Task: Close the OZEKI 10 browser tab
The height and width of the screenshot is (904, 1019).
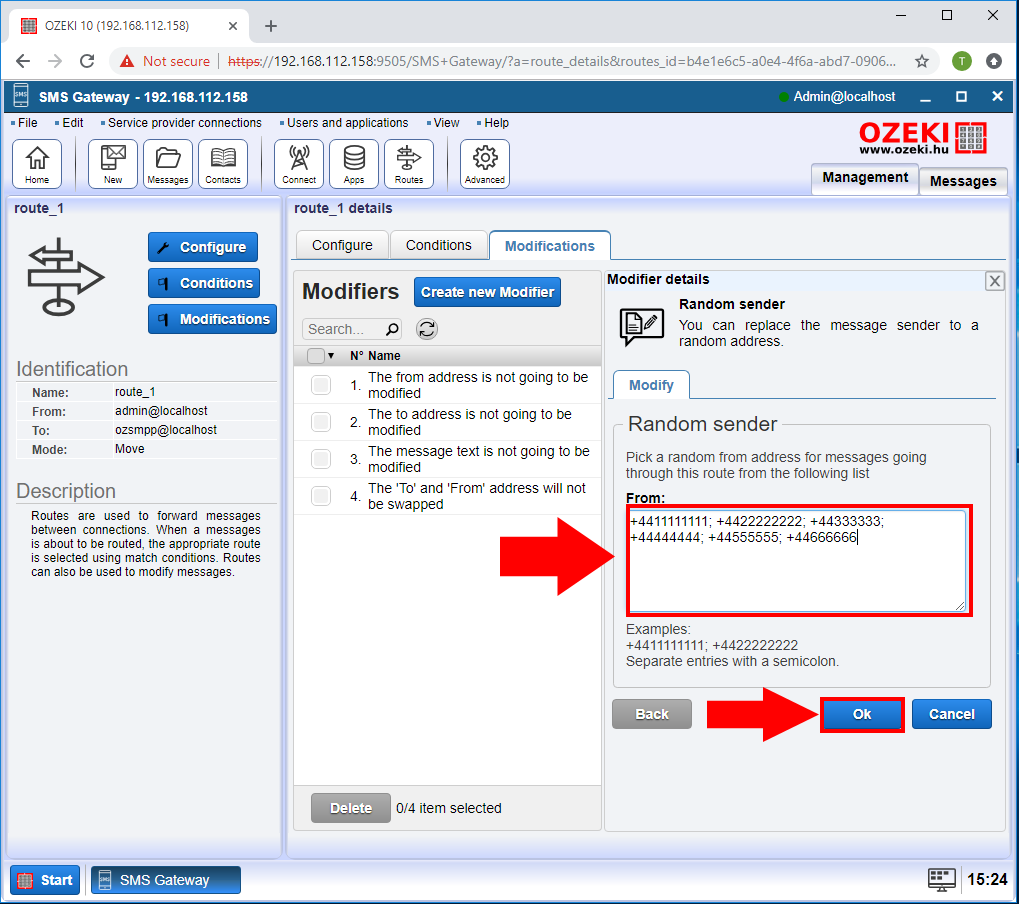Action: [x=233, y=26]
